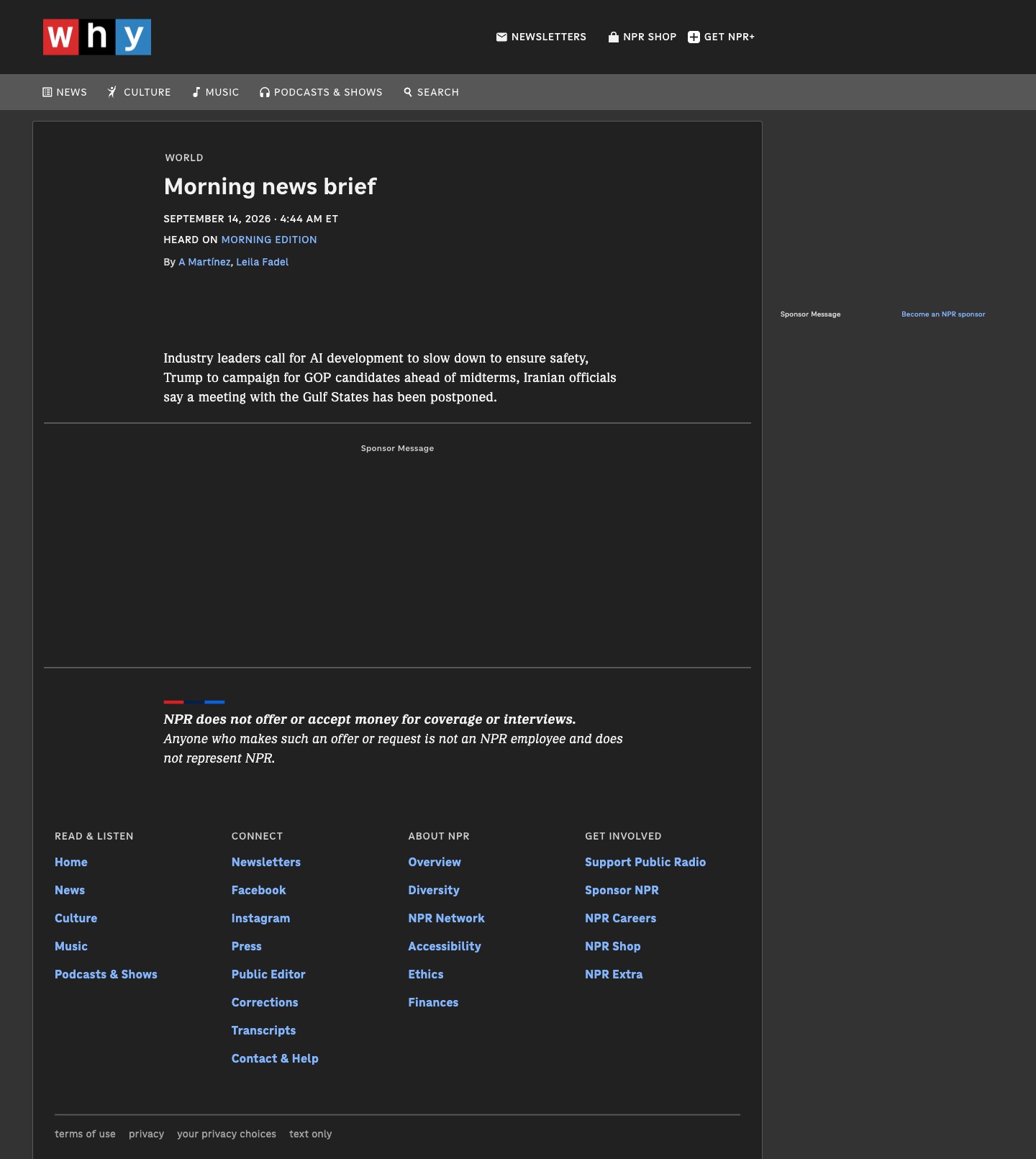Open the footer Culture link
Viewport: 1036px width, 1159px height.
pos(76,918)
